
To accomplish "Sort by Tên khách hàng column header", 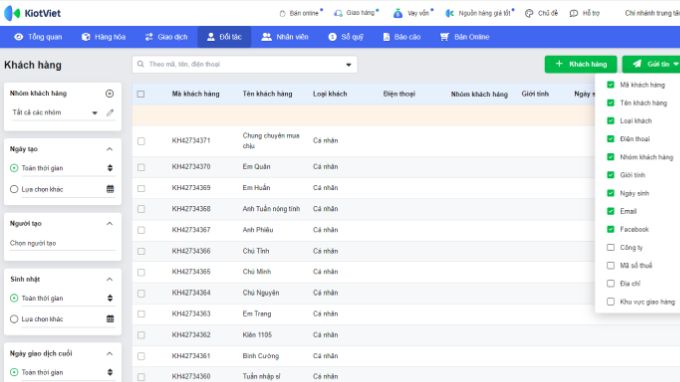I will click(267, 94).
